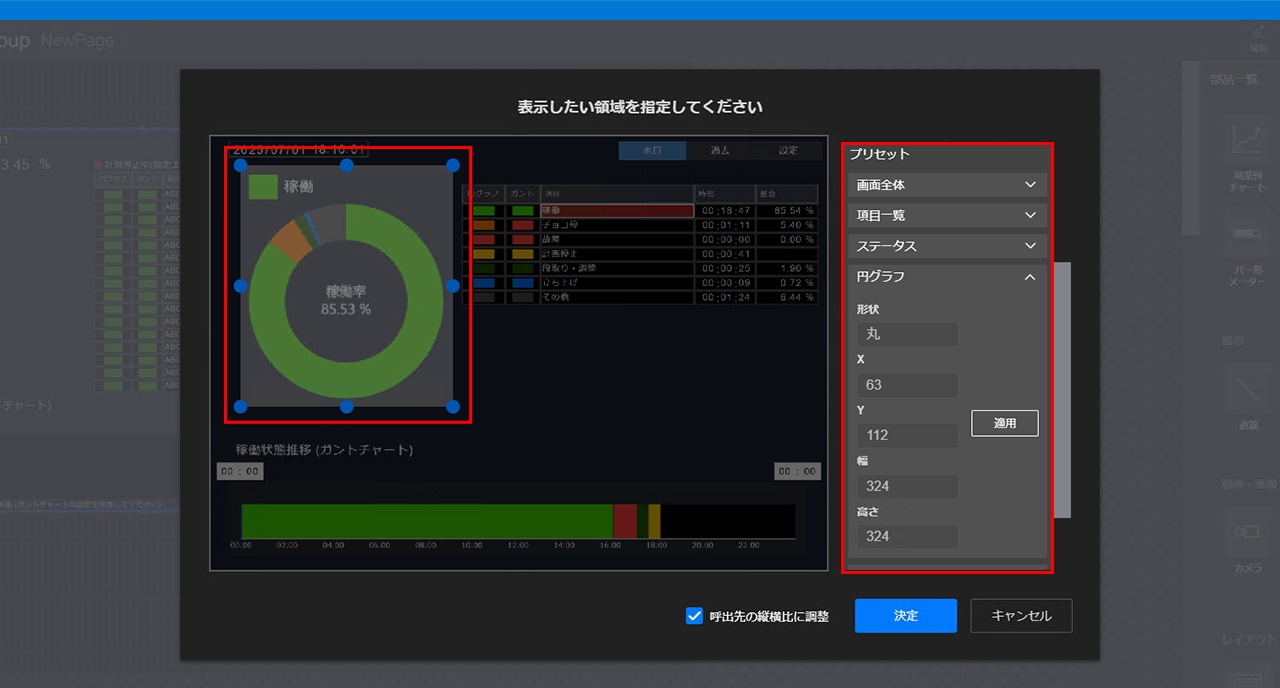Click the 高さ height input field

tap(906, 536)
